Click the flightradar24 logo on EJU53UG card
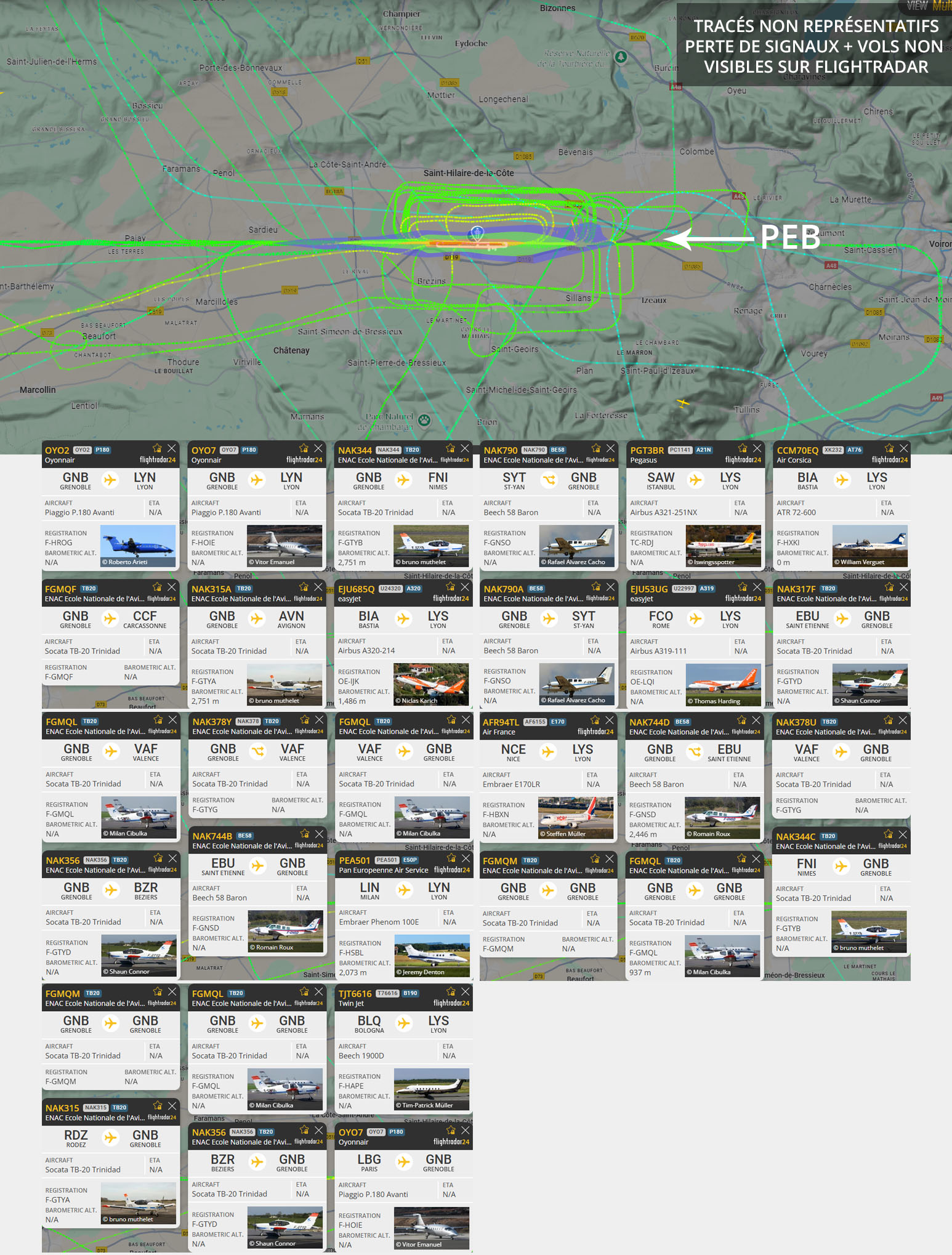Image resolution: width=952 pixels, height=1255 pixels. tap(743, 599)
